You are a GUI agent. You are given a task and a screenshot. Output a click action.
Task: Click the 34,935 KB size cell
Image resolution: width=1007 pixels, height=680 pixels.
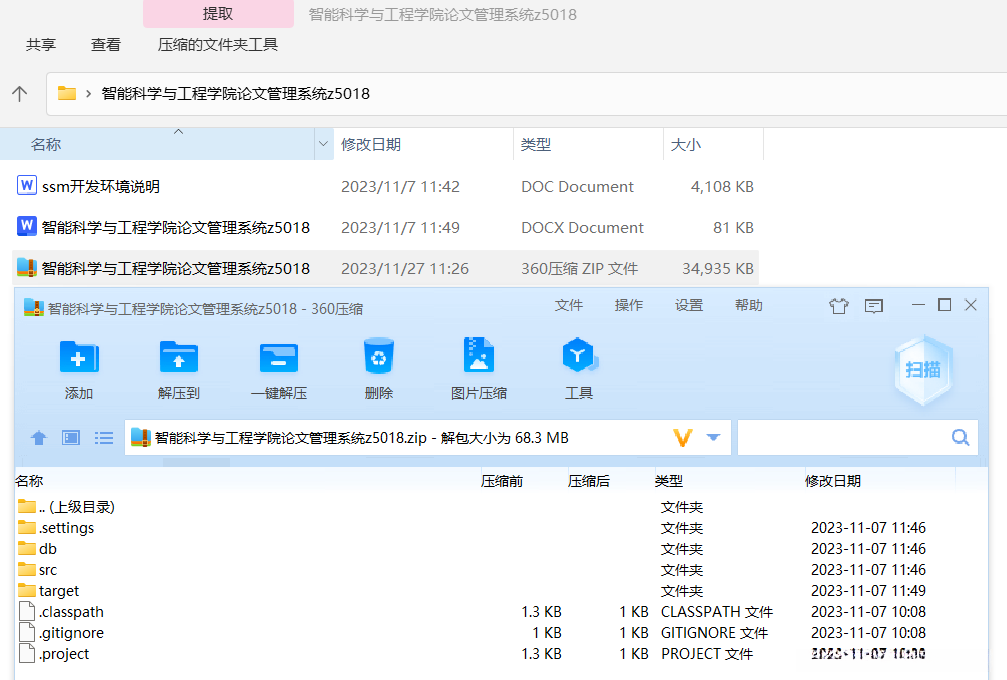(x=717, y=268)
